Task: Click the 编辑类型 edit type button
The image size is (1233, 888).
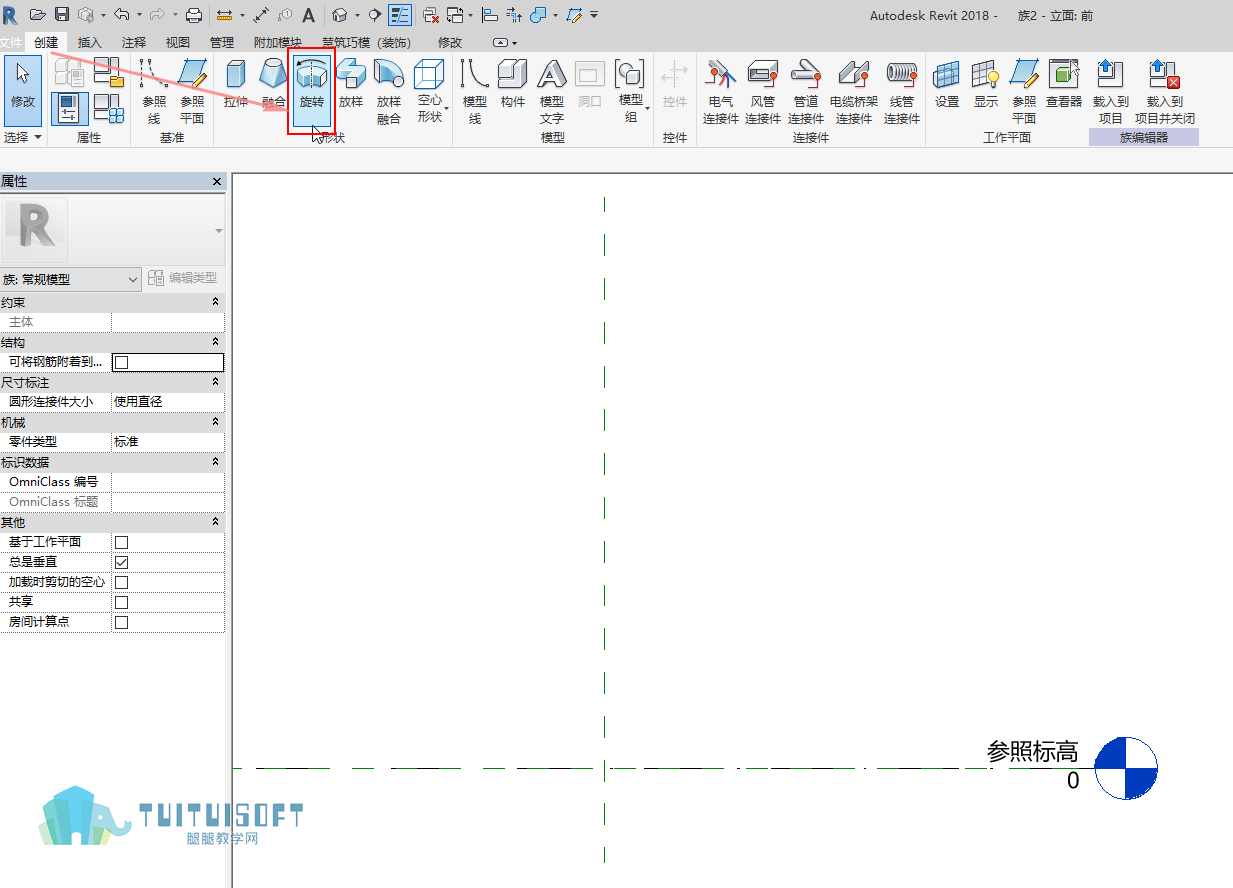Action: tap(183, 278)
